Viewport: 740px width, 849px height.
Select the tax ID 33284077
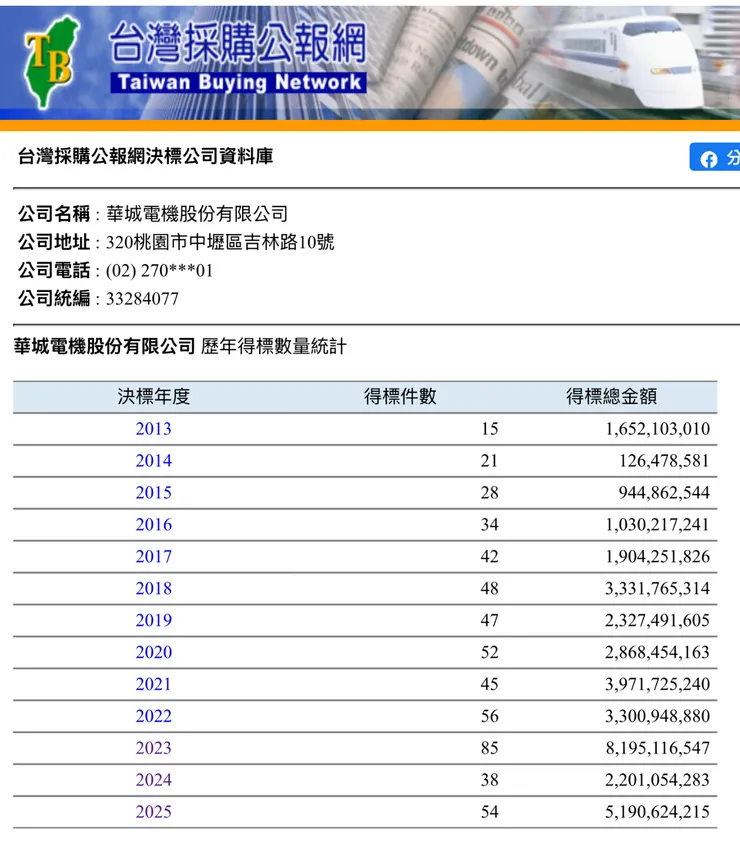tap(142, 299)
